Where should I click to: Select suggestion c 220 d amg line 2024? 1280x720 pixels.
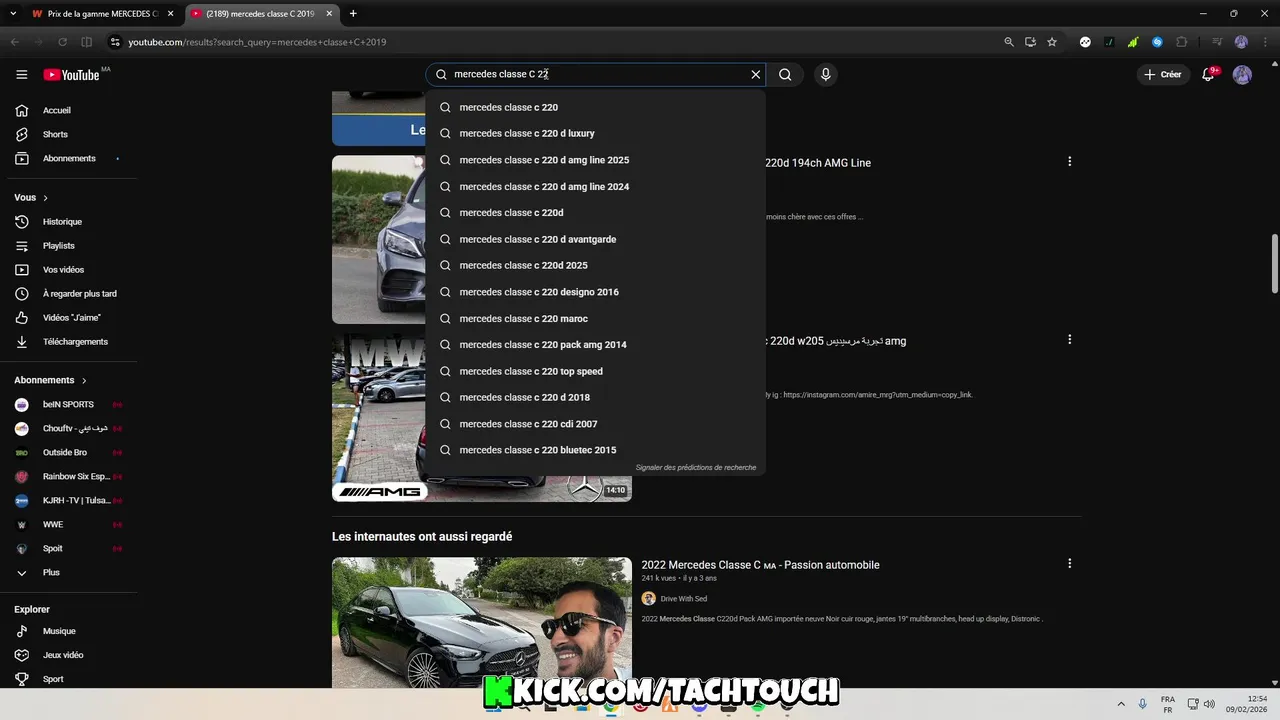pos(595,186)
